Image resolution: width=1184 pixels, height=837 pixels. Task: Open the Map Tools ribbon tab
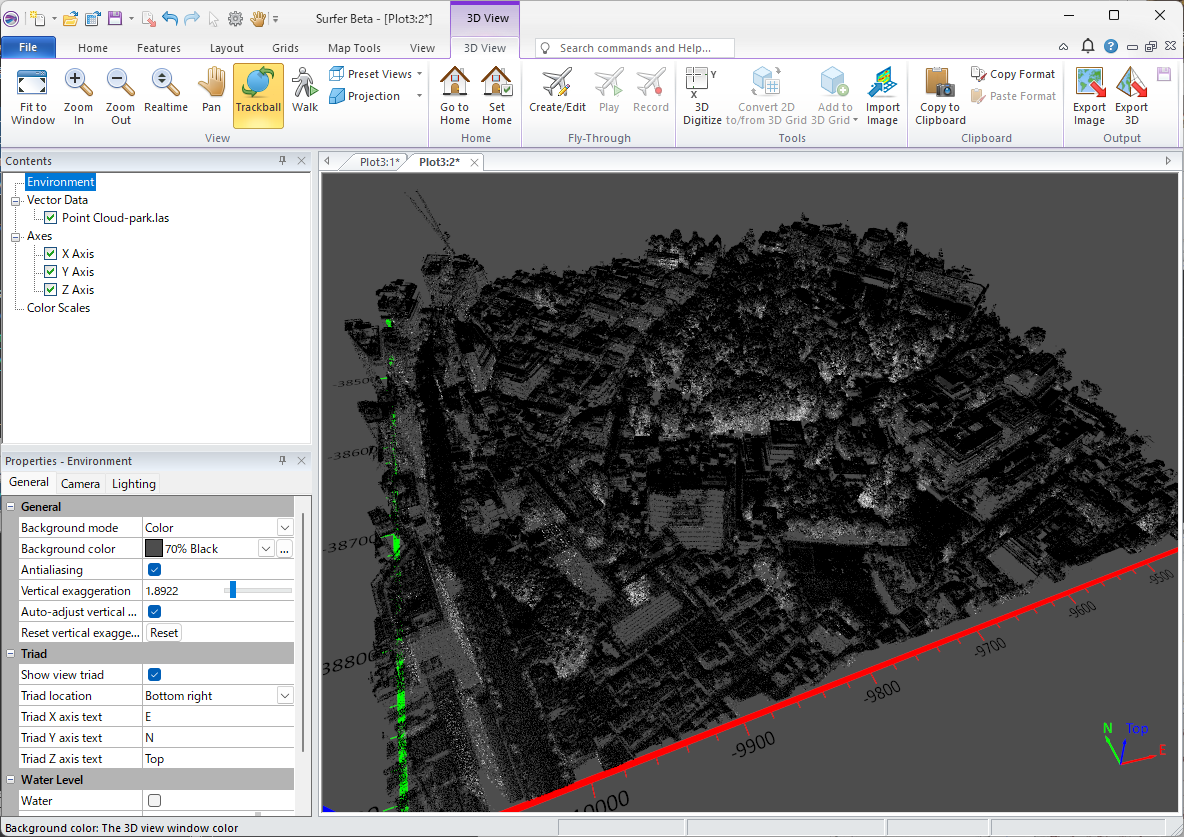(x=354, y=48)
